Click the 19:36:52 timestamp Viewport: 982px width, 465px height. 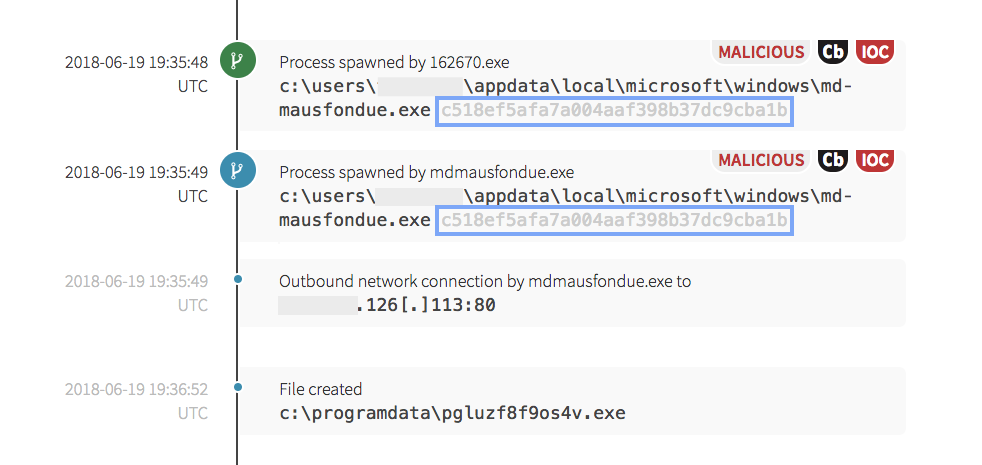[x=136, y=390]
